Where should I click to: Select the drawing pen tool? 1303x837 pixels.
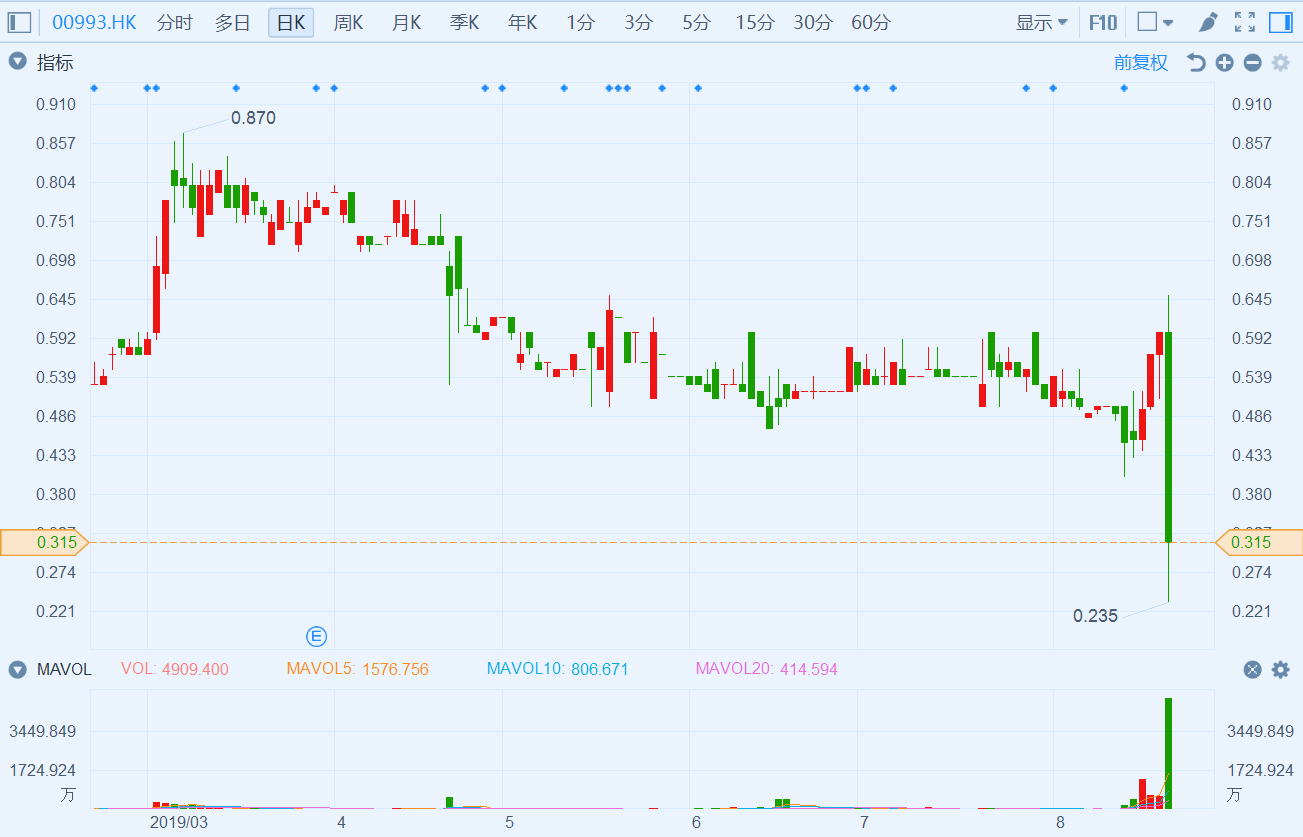(1208, 22)
